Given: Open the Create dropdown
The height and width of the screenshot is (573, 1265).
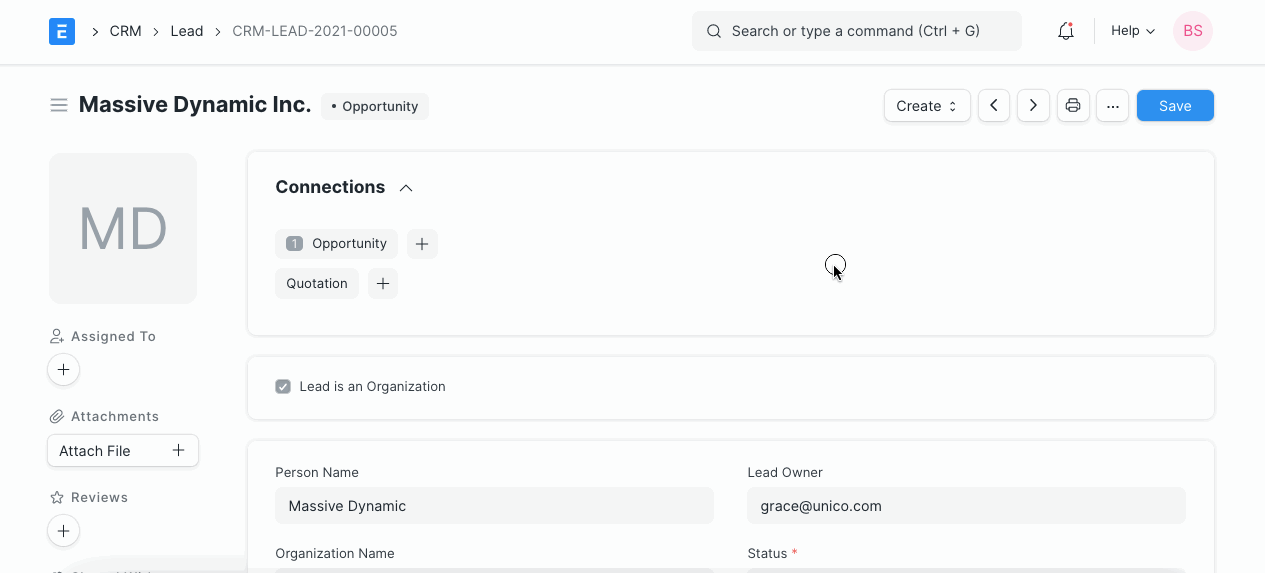Looking at the screenshot, I should (x=926, y=106).
